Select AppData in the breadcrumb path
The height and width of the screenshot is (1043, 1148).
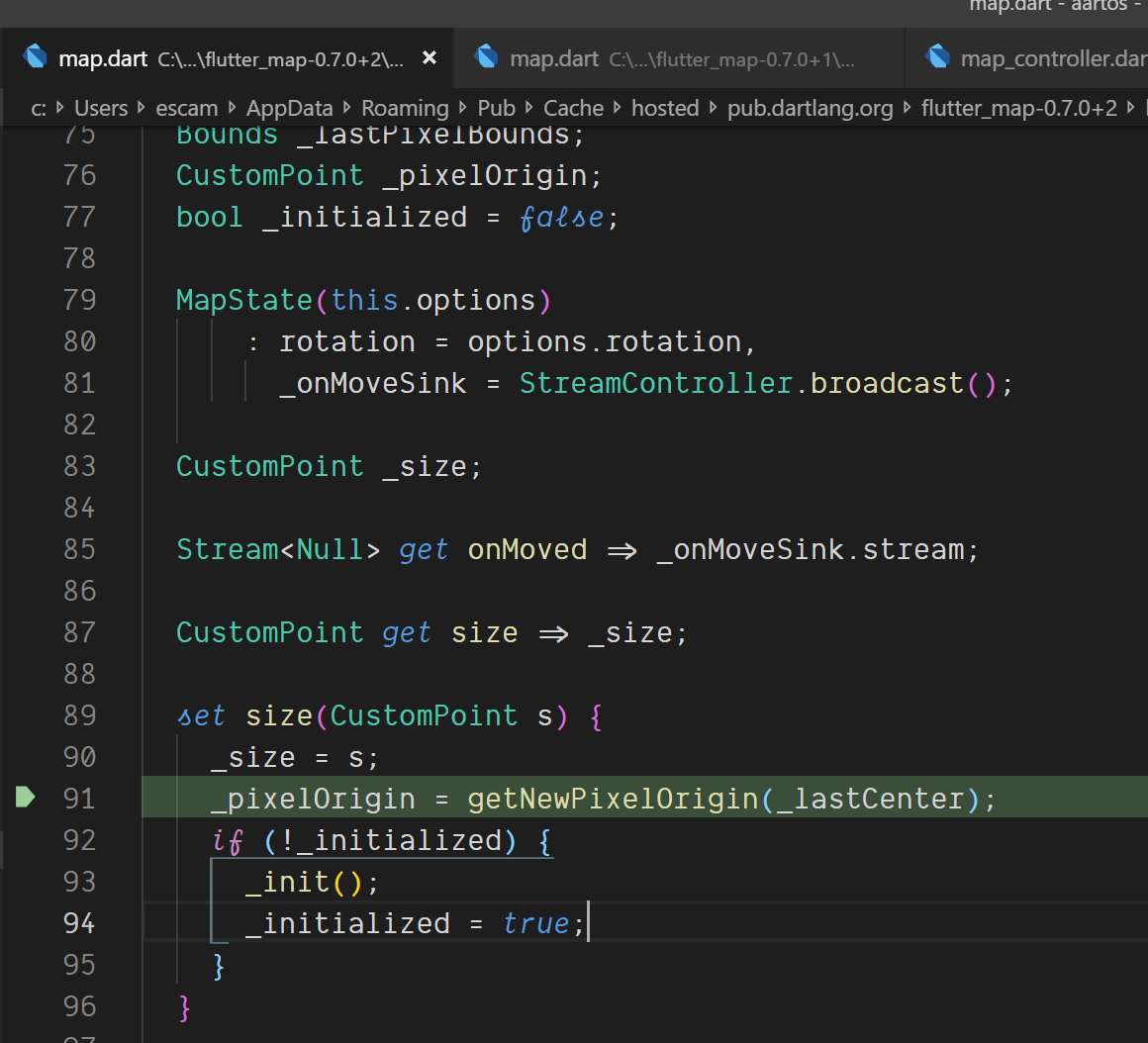point(289,108)
